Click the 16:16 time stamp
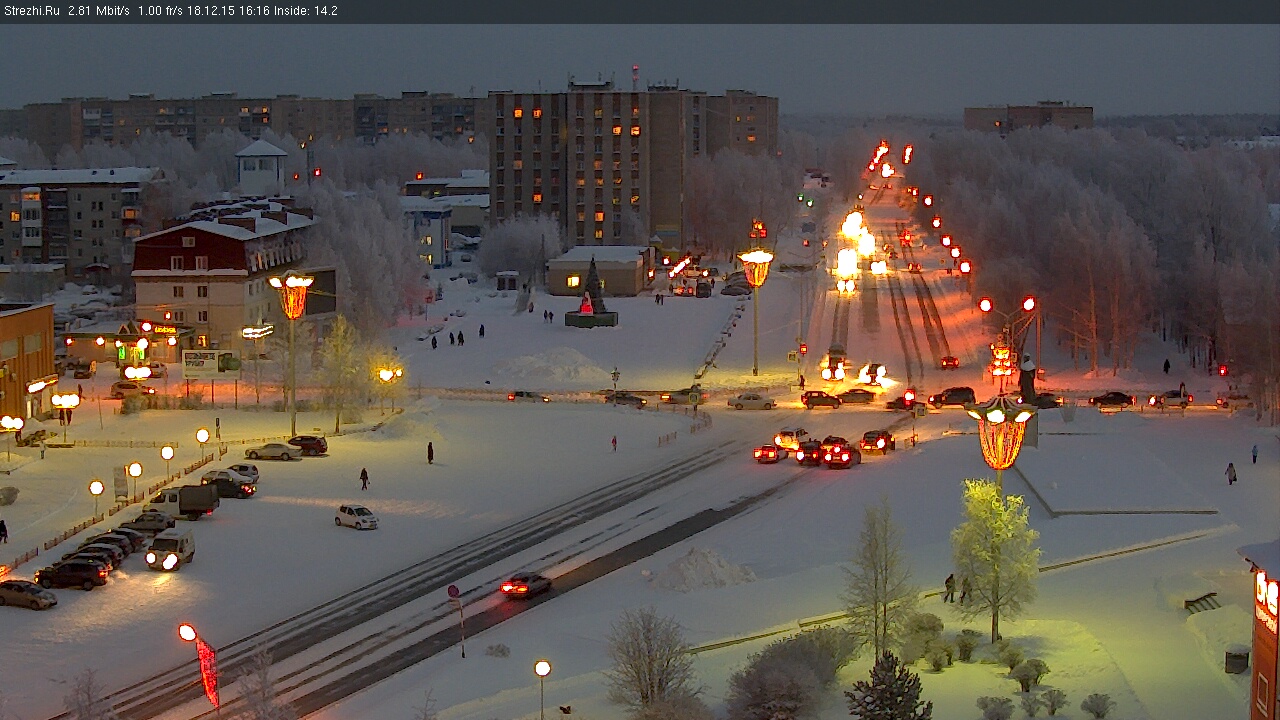1280x720 pixels. point(253,11)
